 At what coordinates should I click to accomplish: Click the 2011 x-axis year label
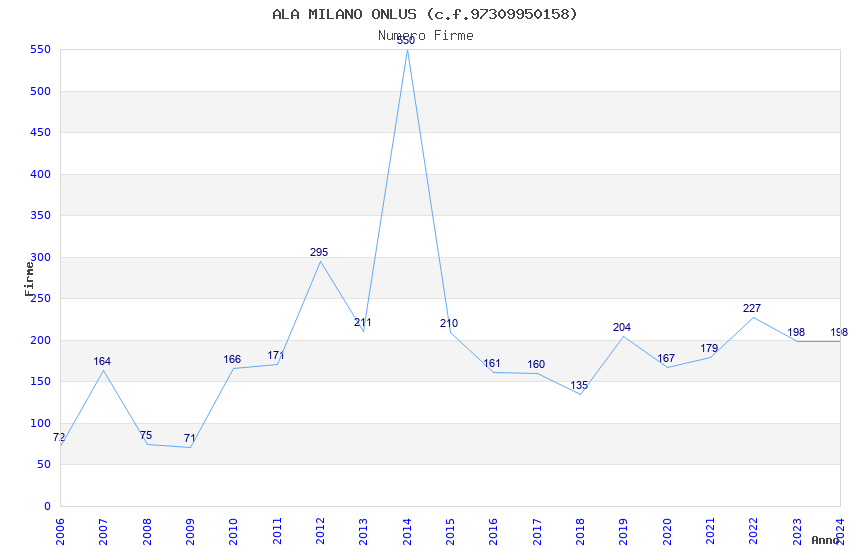277,532
